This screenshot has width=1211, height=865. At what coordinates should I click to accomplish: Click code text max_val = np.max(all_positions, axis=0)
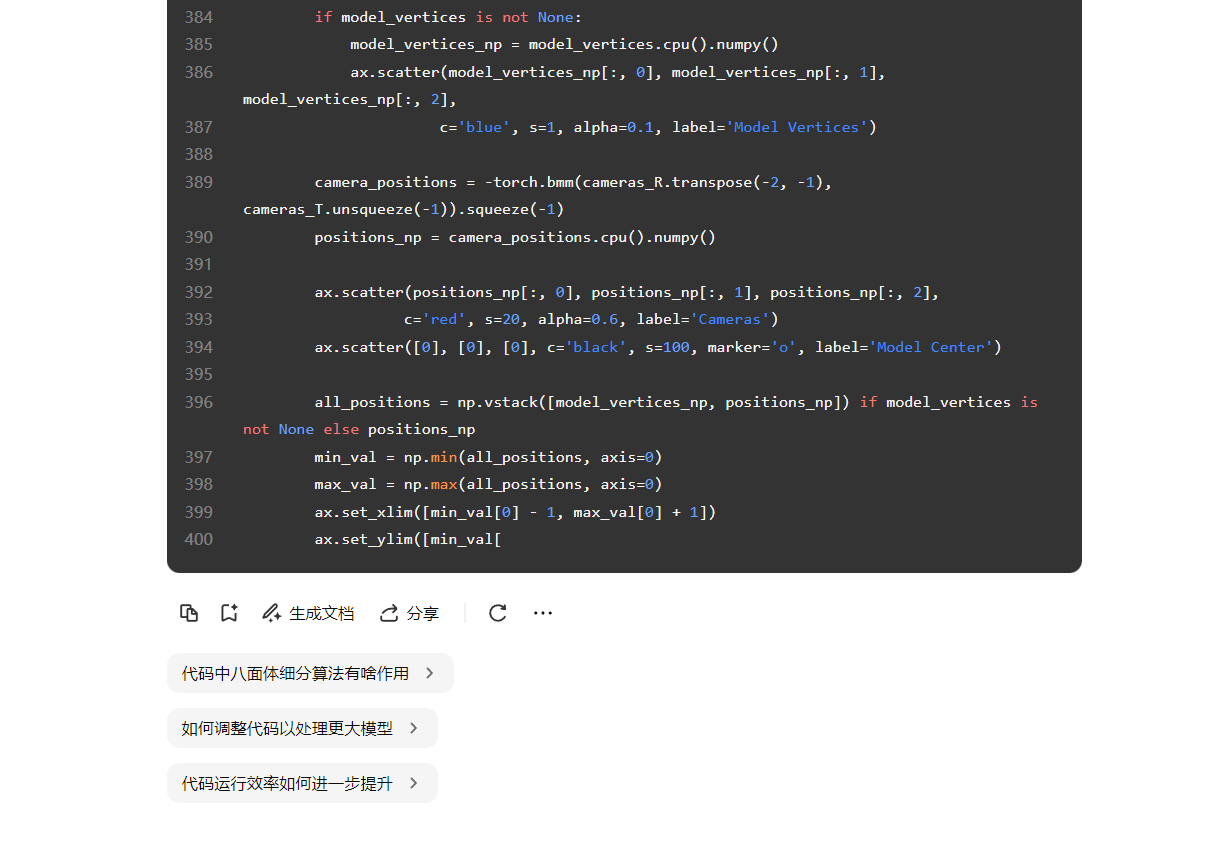click(488, 484)
